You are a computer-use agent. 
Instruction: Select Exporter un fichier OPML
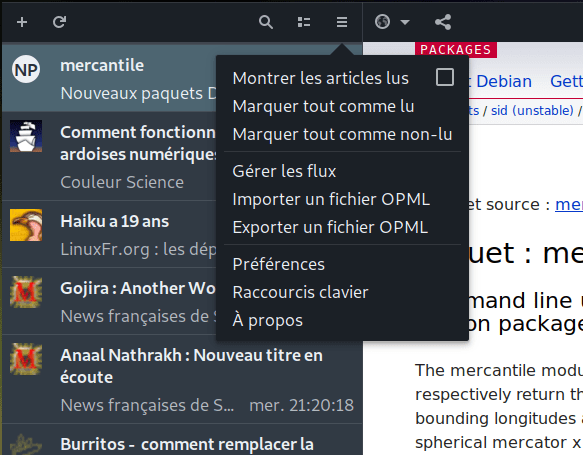point(330,227)
